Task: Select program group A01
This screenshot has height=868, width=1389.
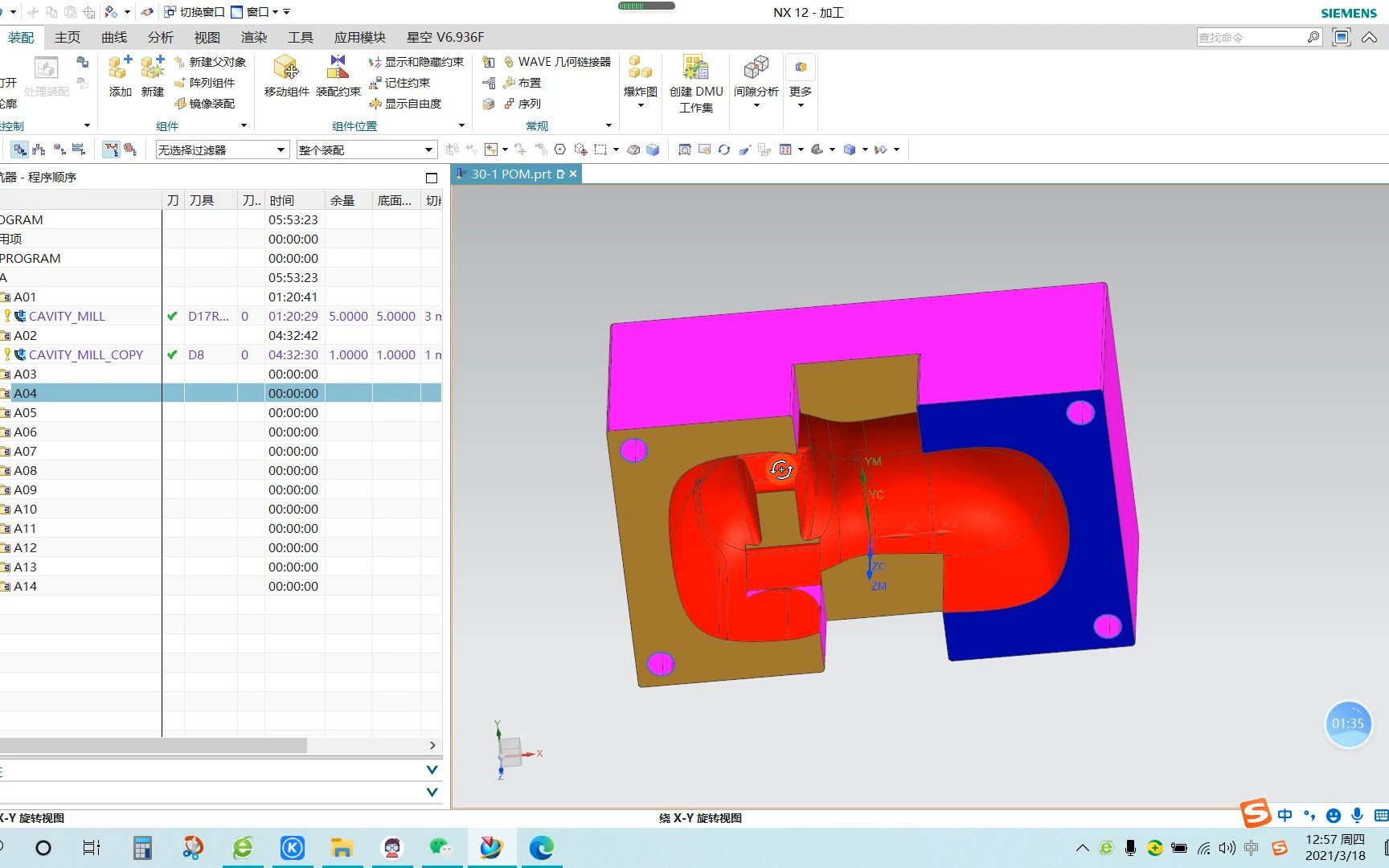Action: click(x=25, y=297)
